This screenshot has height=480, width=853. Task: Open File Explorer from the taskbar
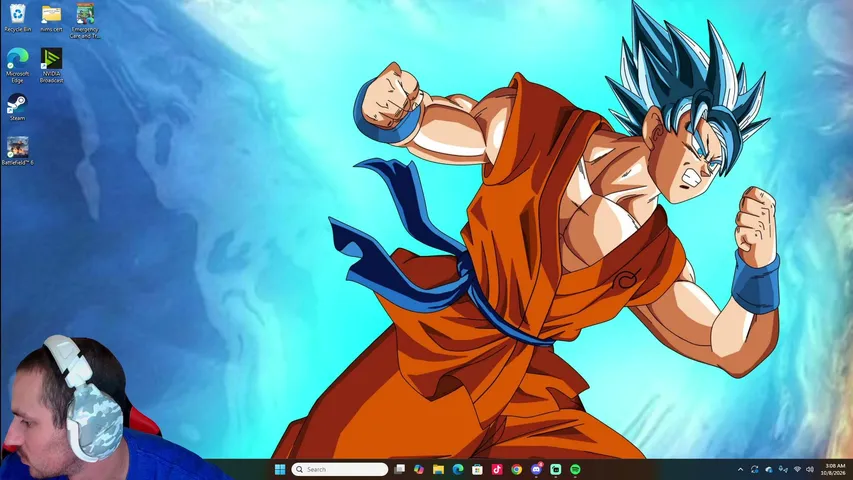click(x=438, y=469)
